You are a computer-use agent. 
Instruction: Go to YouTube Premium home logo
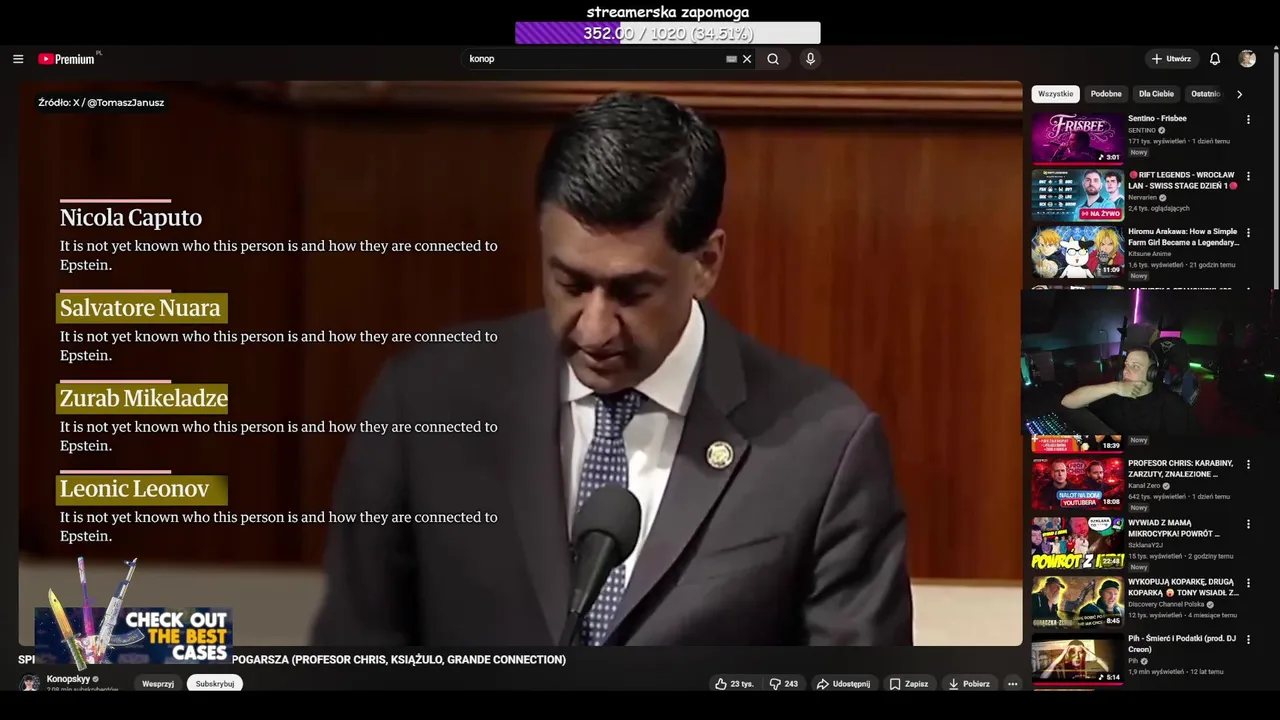(67, 59)
